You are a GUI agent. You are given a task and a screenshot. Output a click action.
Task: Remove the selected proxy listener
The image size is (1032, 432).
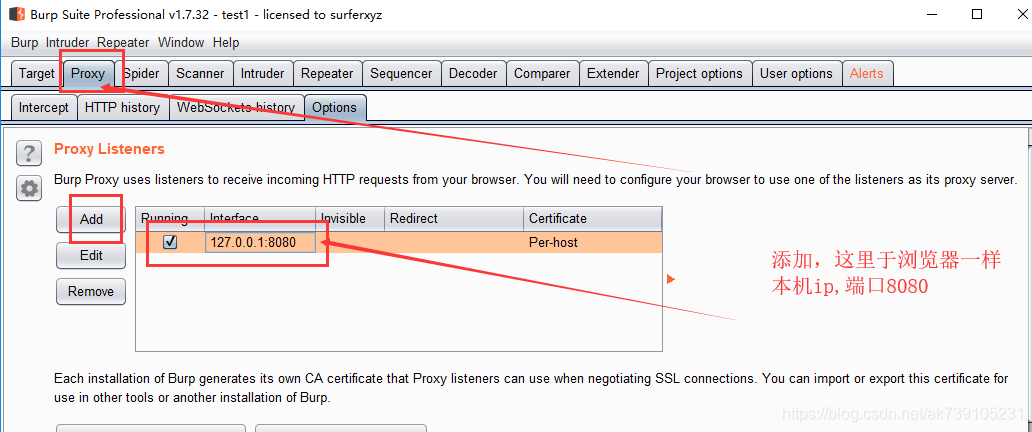(x=91, y=291)
